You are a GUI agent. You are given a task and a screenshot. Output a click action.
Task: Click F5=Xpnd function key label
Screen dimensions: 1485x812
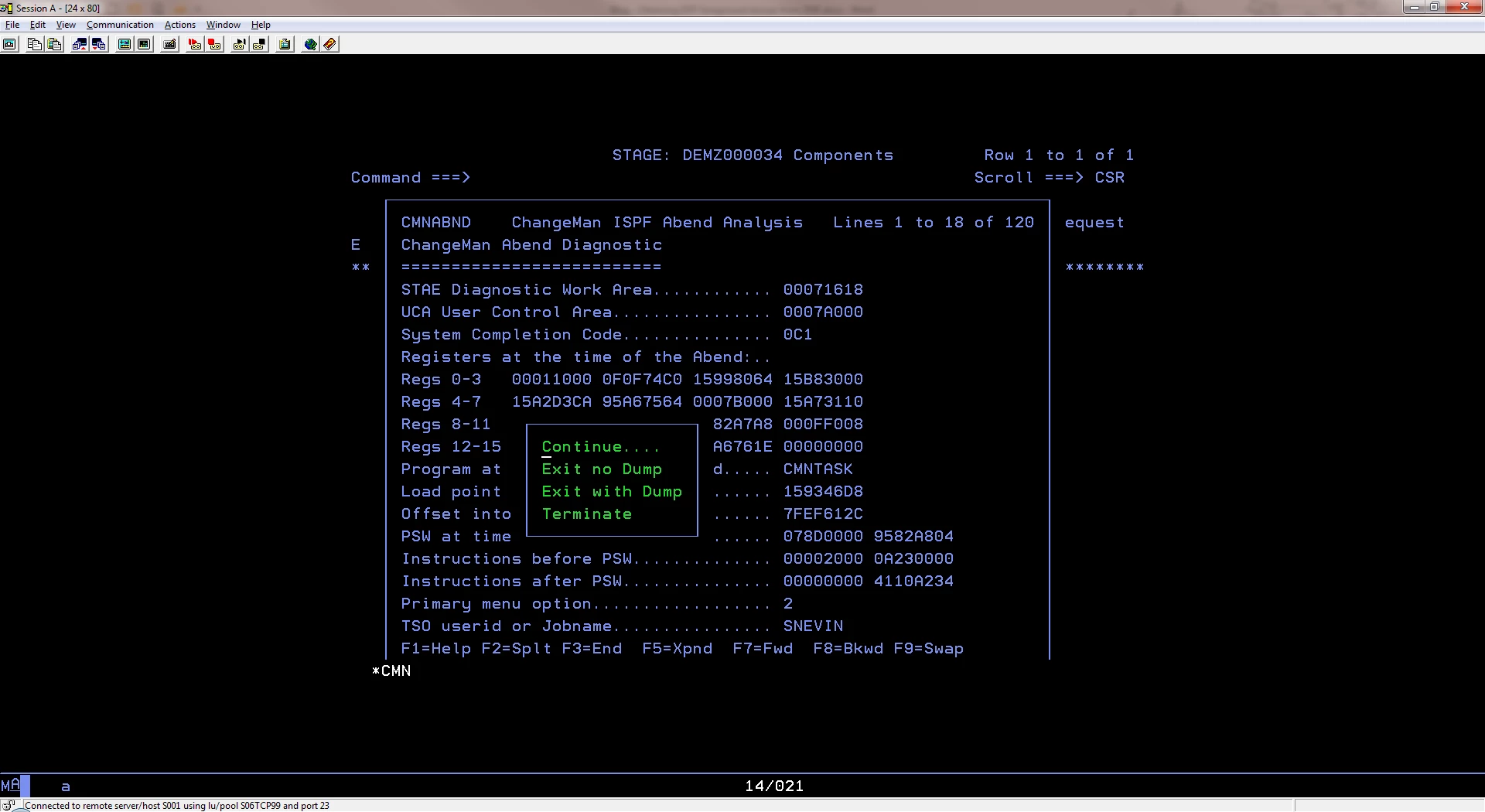(x=678, y=648)
